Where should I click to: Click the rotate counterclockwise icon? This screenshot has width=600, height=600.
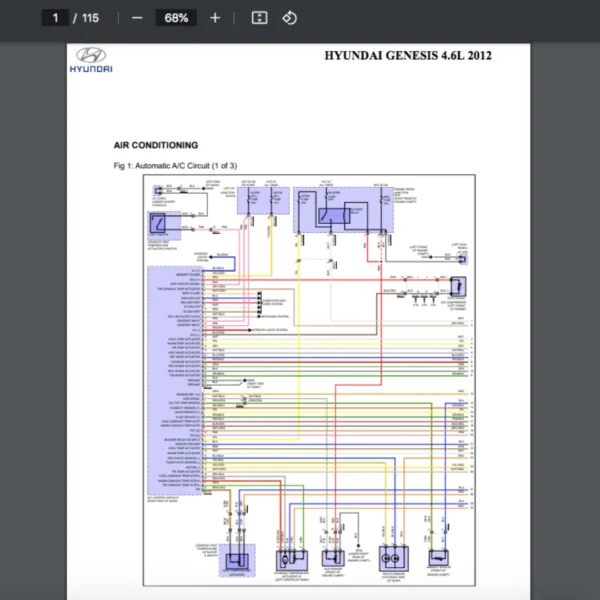coord(289,18)
